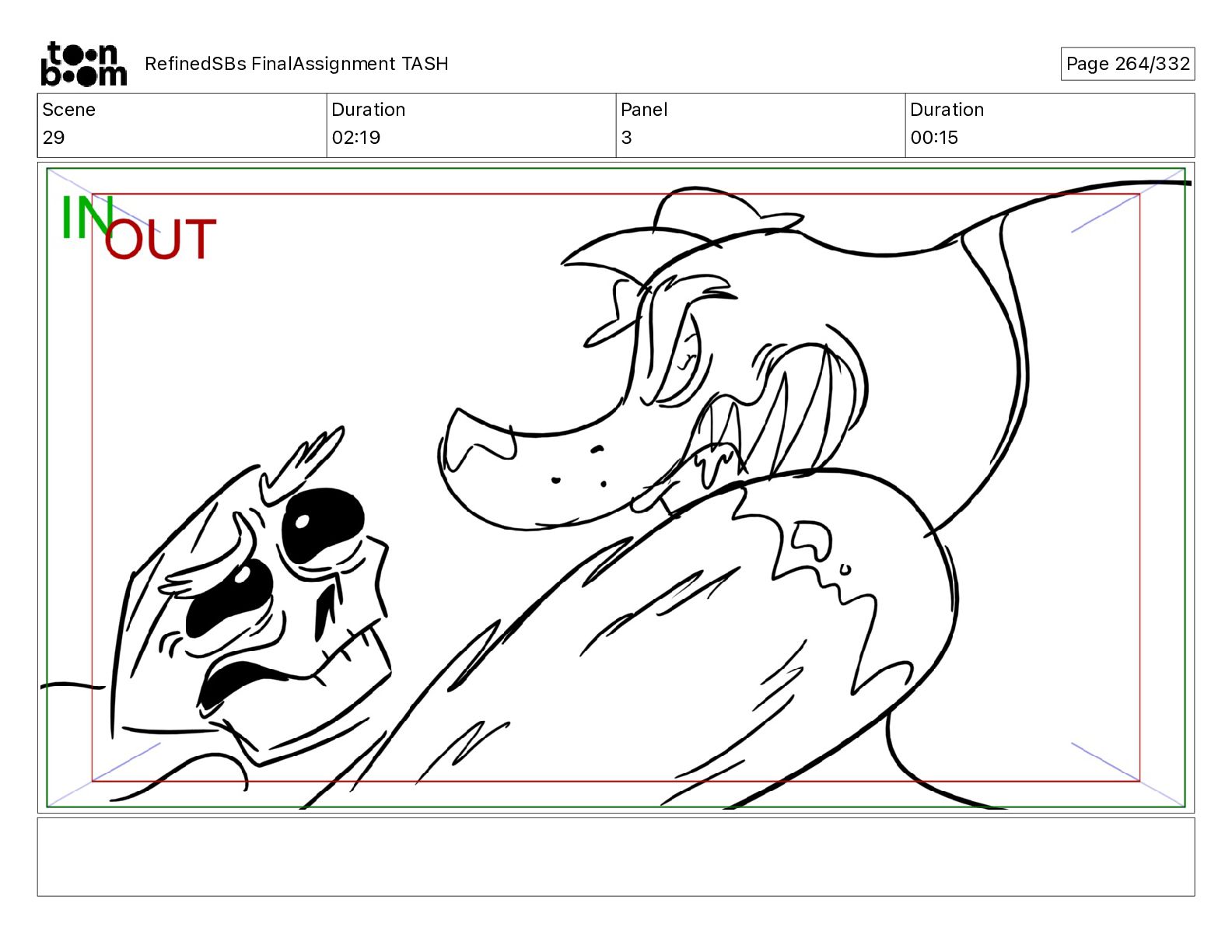Click the 'Page 264/332' page indicator
1232x952 pixels.
pyautogui.click(x=1127, y=64)
